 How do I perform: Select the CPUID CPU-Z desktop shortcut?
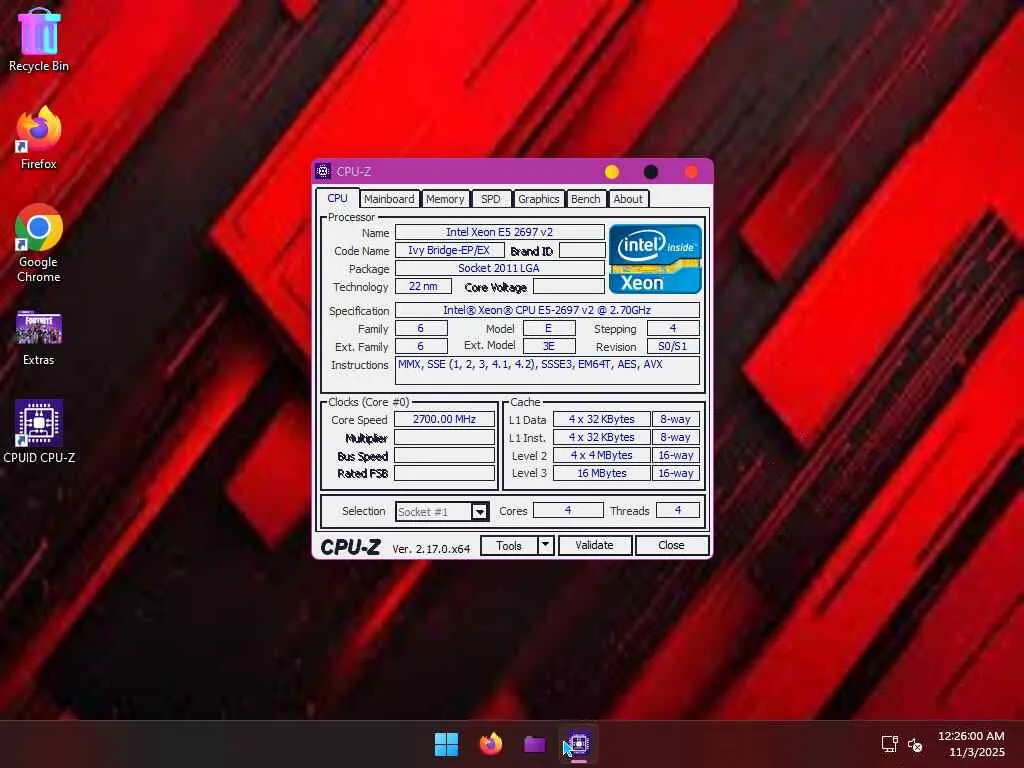point(39,432)
